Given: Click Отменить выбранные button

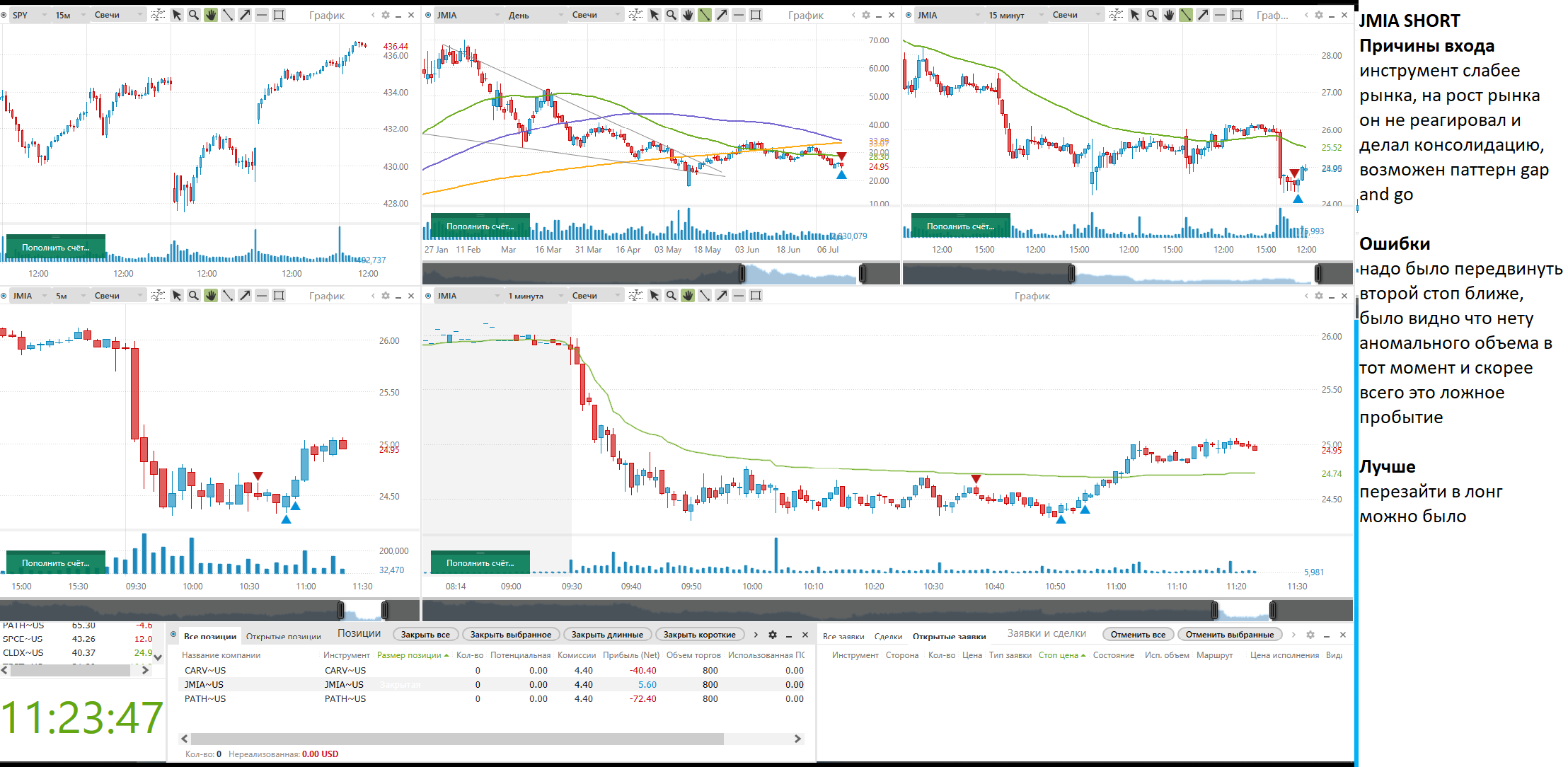Looking at the screenshot, I should pyautogui.click(x=1230, y=635).
